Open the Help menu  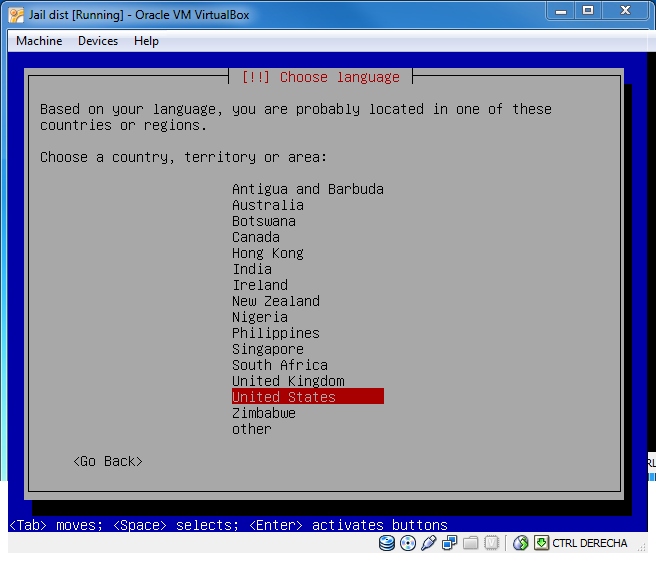tap(146, 41)
